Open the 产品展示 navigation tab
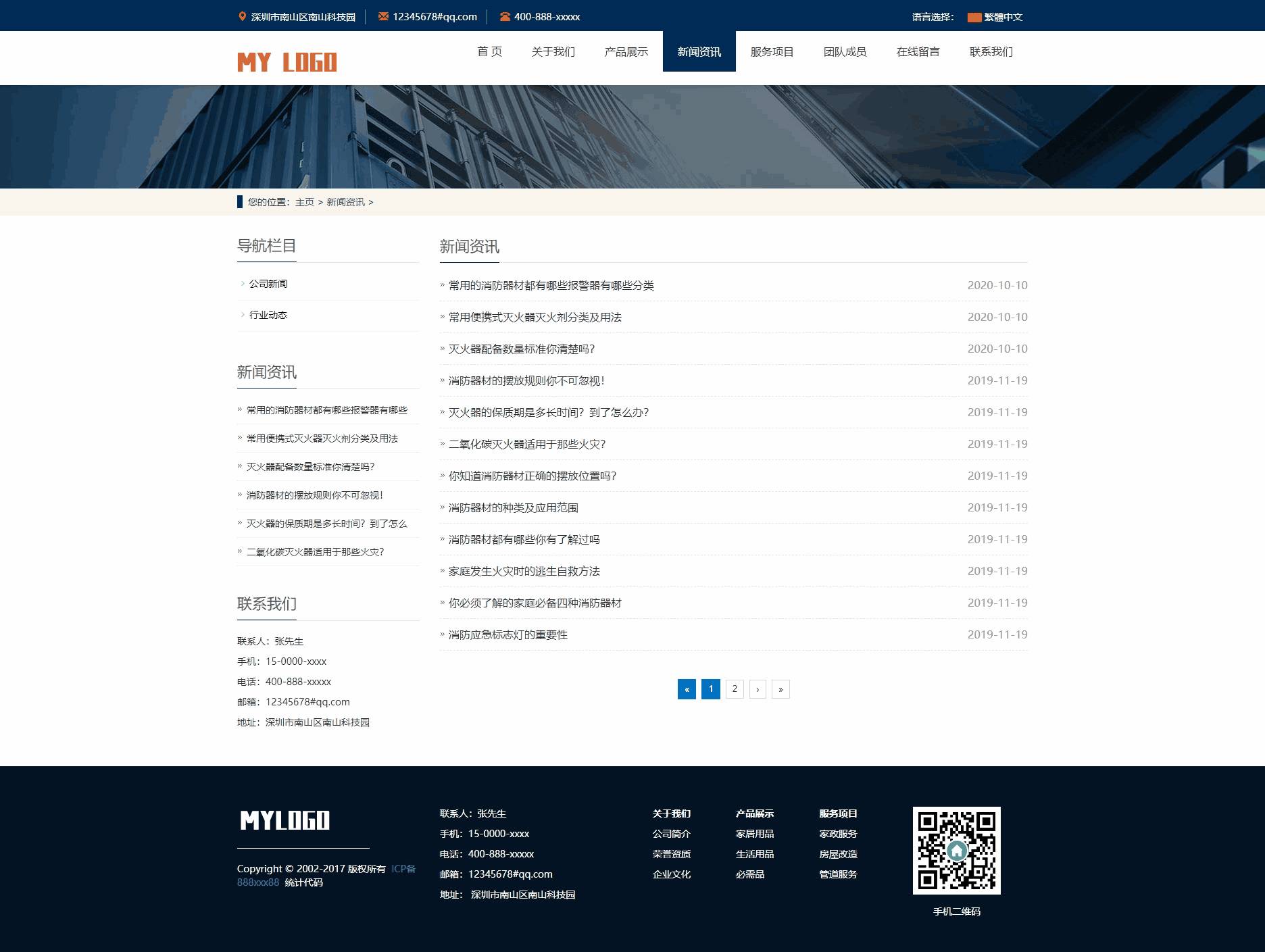Viewport: 1265px width, 952px height. (x=626, y=51)
